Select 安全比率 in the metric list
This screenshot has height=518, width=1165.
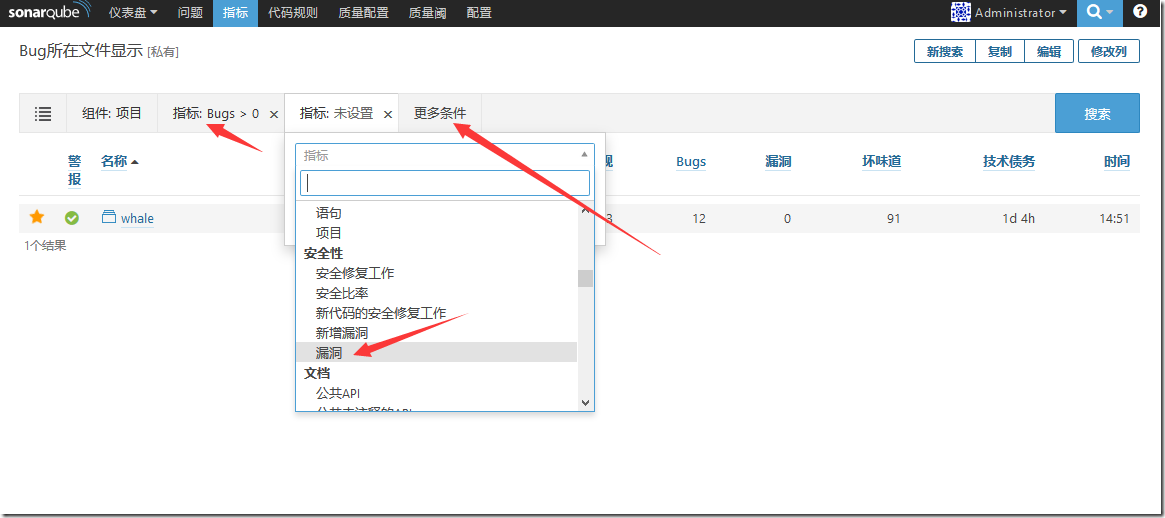pos(437,293)
